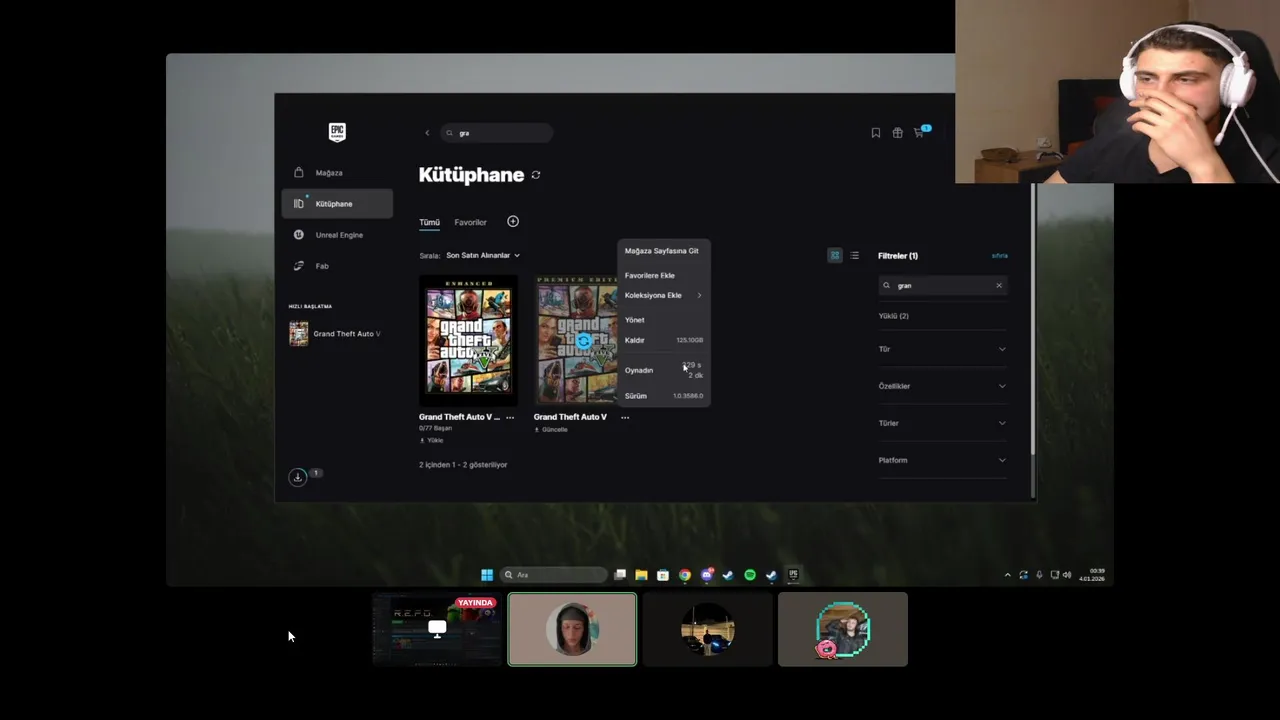The height and width of the screenshot is (720, 1280).
Task: Open options dots for second GTA V
Action: [x=625, y=417]
